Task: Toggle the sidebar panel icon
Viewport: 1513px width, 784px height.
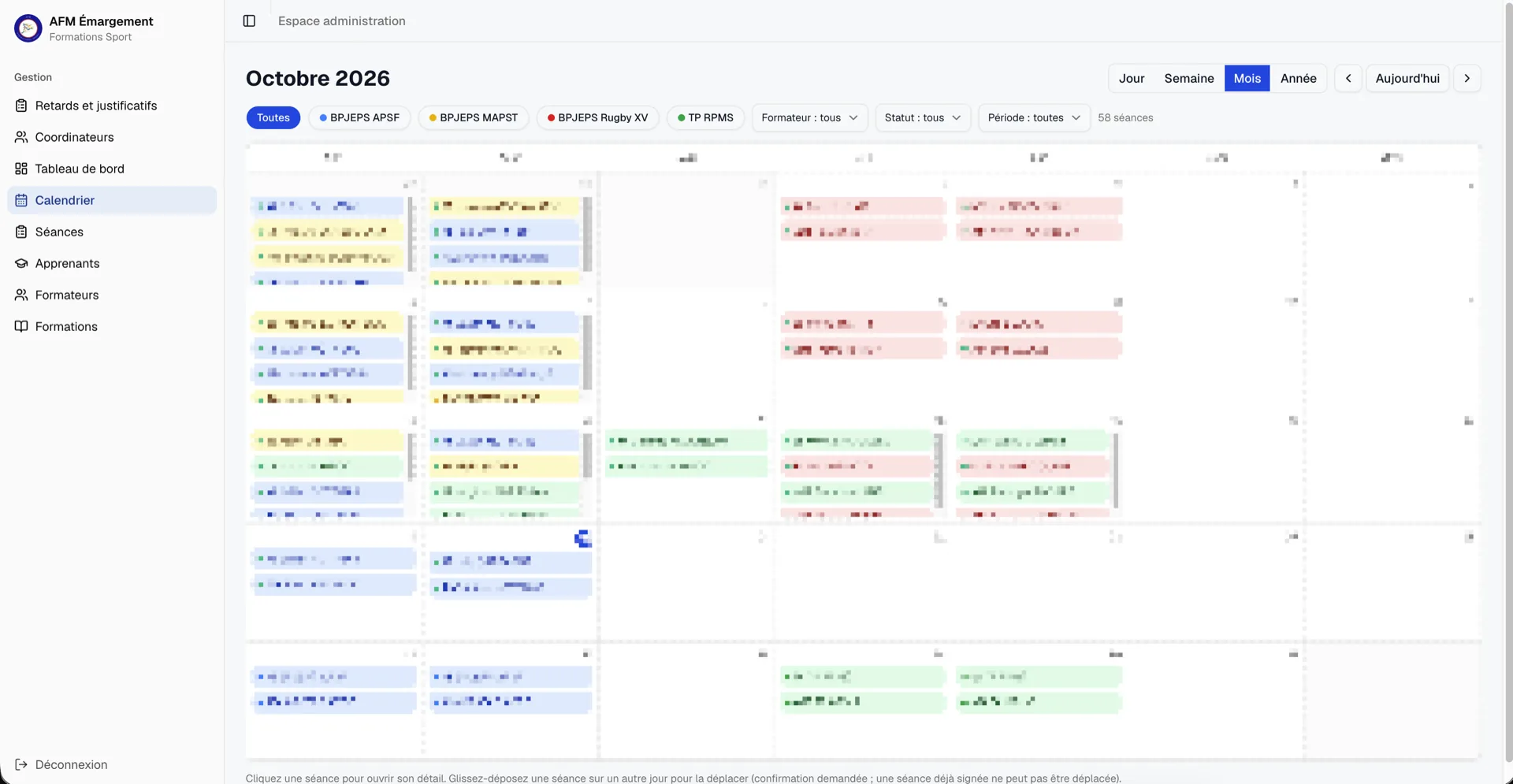Action: pyautogui.click(x=249, y=21)
